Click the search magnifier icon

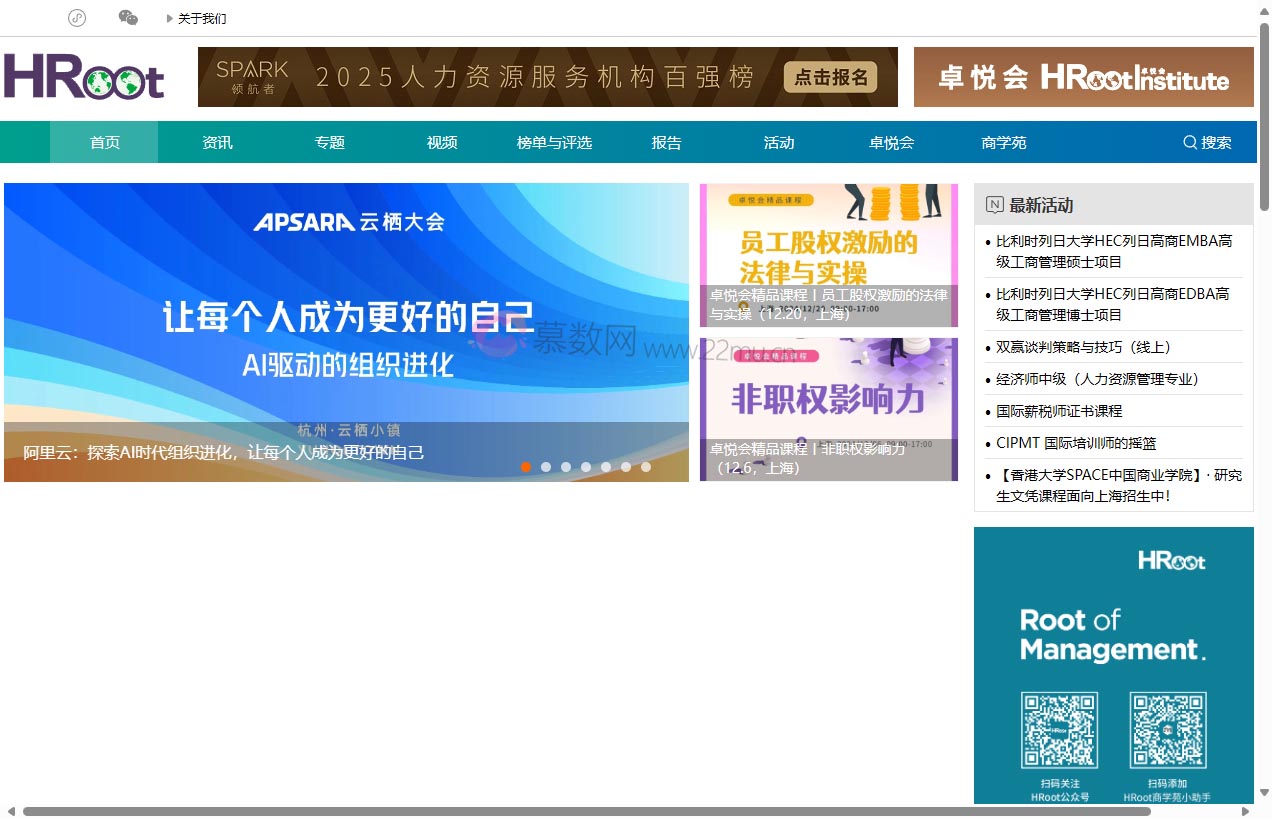pyautogui.click(x=1190, y=142)
